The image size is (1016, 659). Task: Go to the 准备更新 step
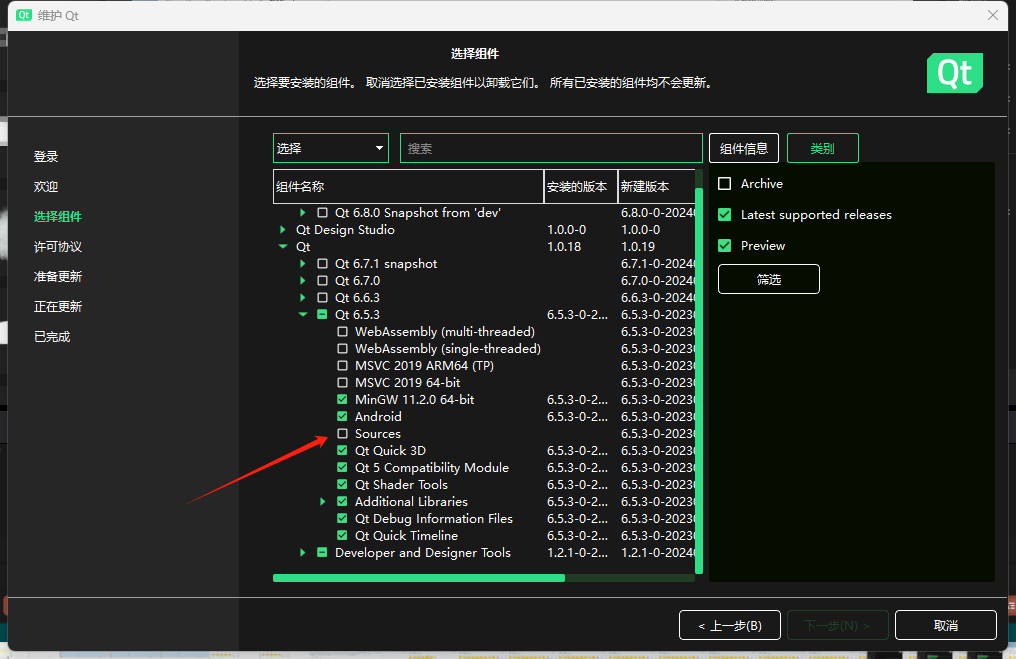(x=58, y=277)
